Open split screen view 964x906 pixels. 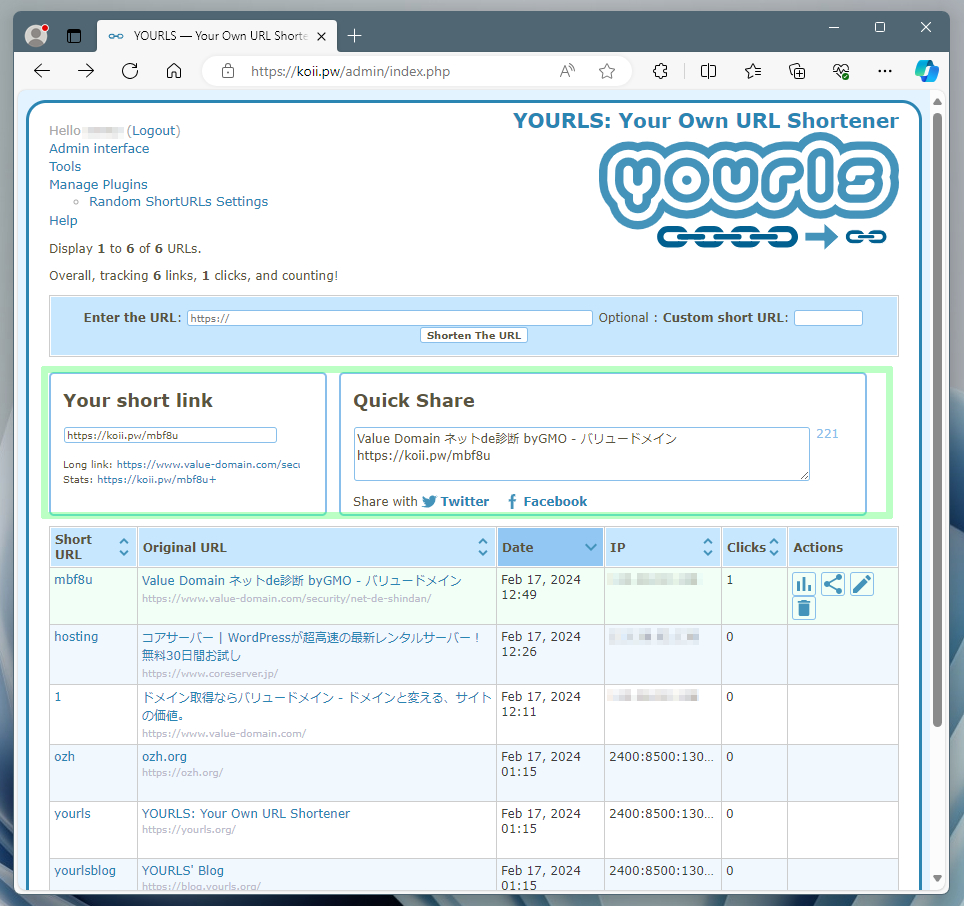[x=708, y=71]
